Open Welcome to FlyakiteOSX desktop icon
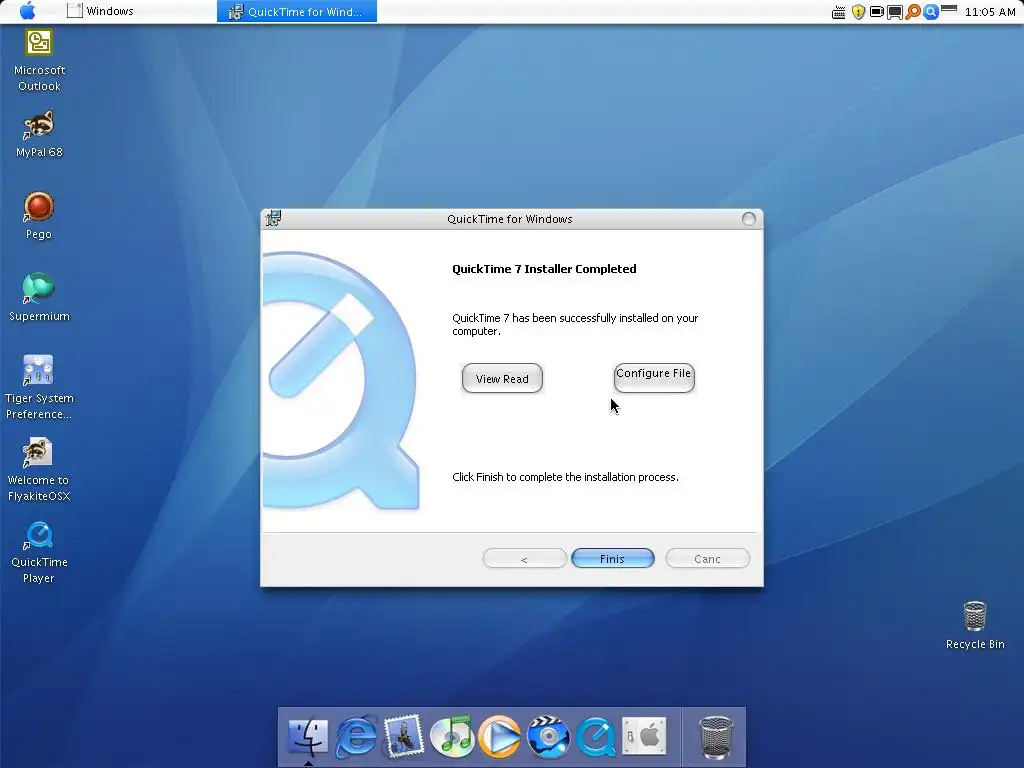This screenshot has width=1024, height=768. point(39,470)
